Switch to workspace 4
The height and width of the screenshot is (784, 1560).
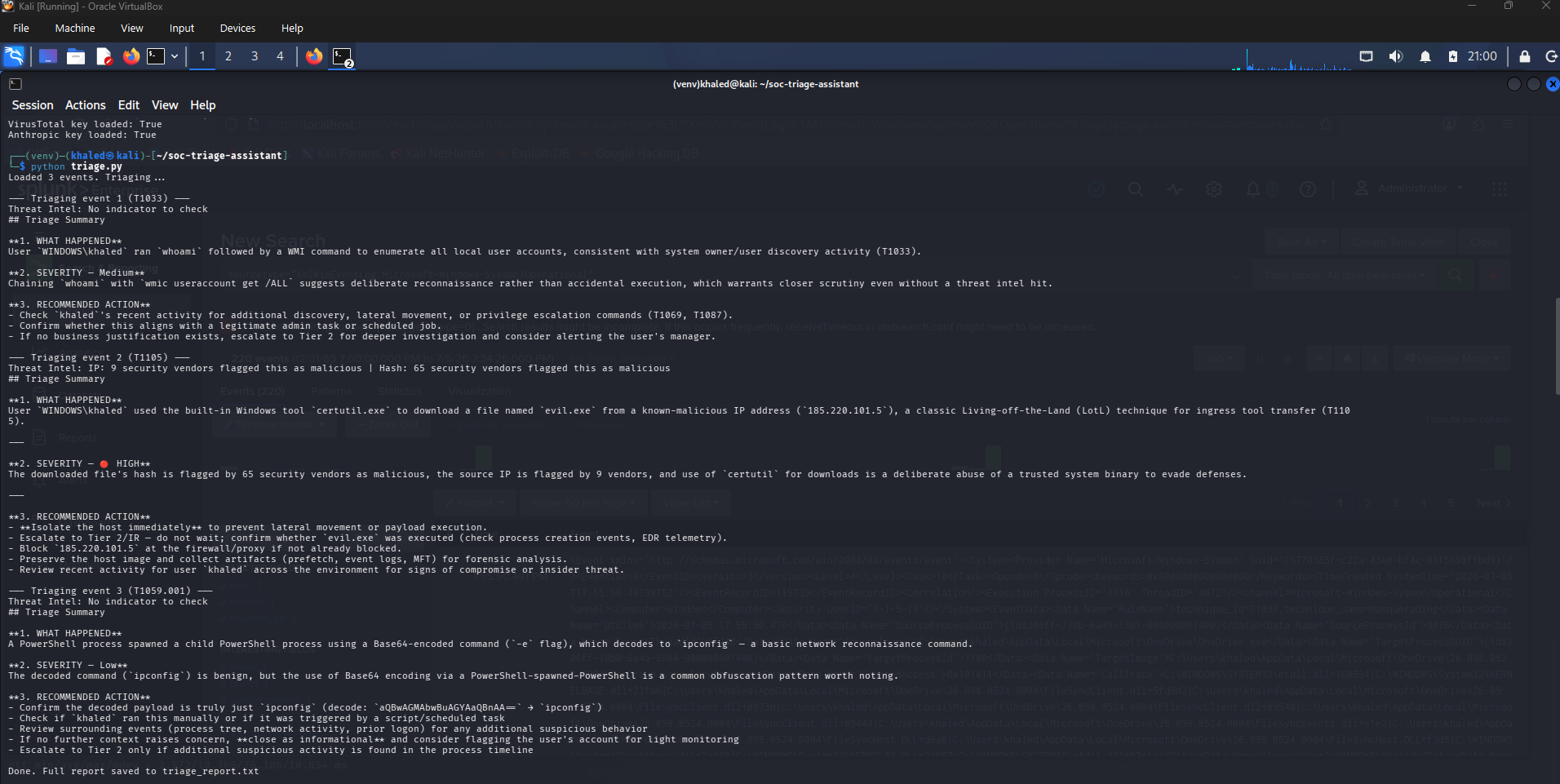click(281, 56)
